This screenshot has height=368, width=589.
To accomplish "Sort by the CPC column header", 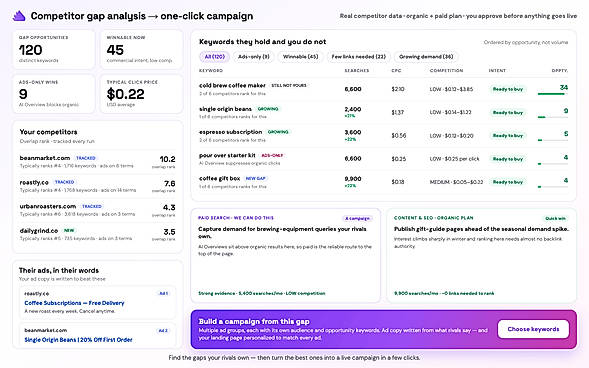I will tap(396, 71).
